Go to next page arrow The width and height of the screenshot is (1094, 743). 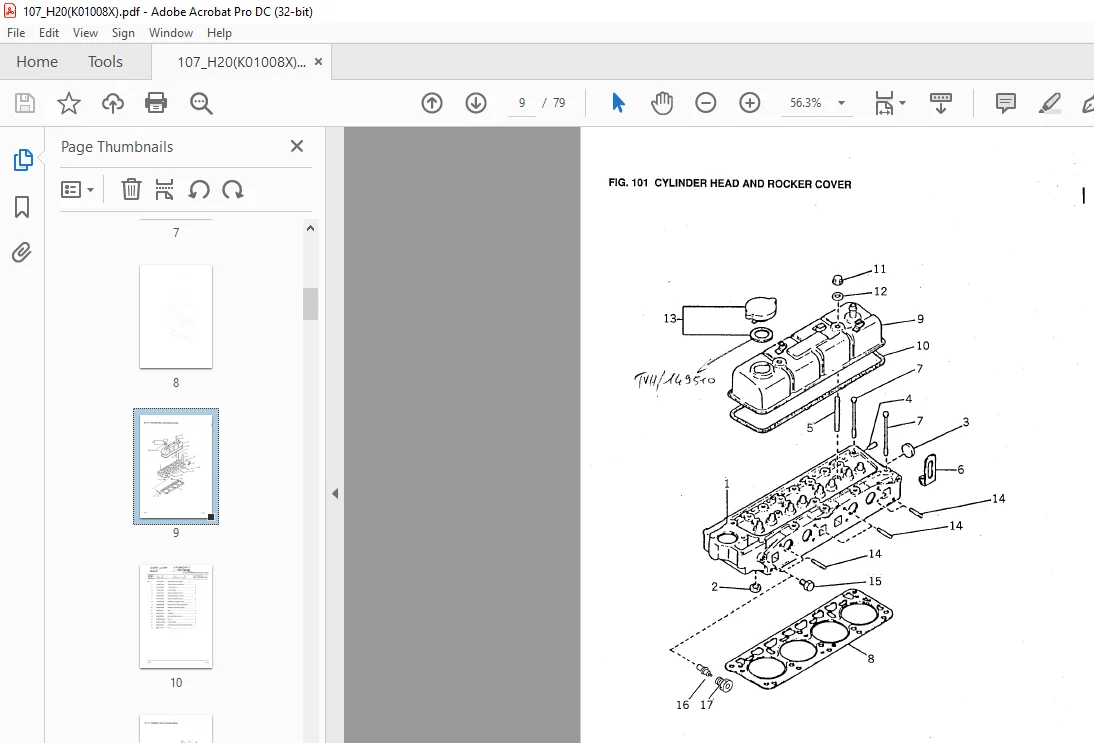point(476,103)
